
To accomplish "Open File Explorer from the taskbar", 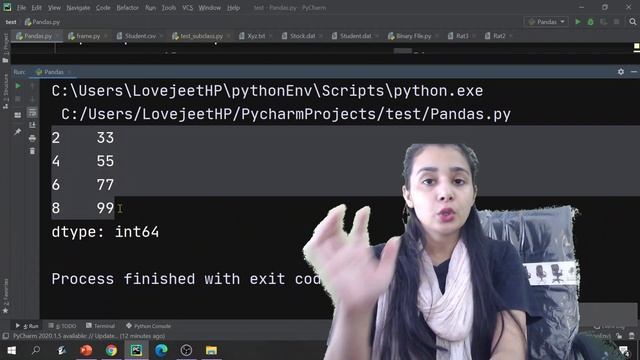I will (x=211, y=350).
